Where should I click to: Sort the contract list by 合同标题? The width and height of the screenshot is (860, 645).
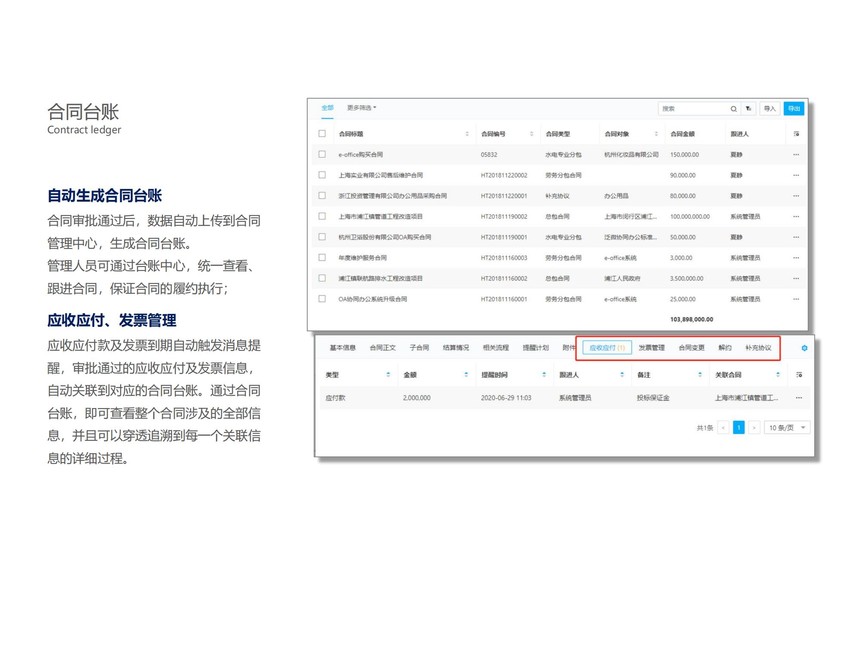(x=466, y=133)
